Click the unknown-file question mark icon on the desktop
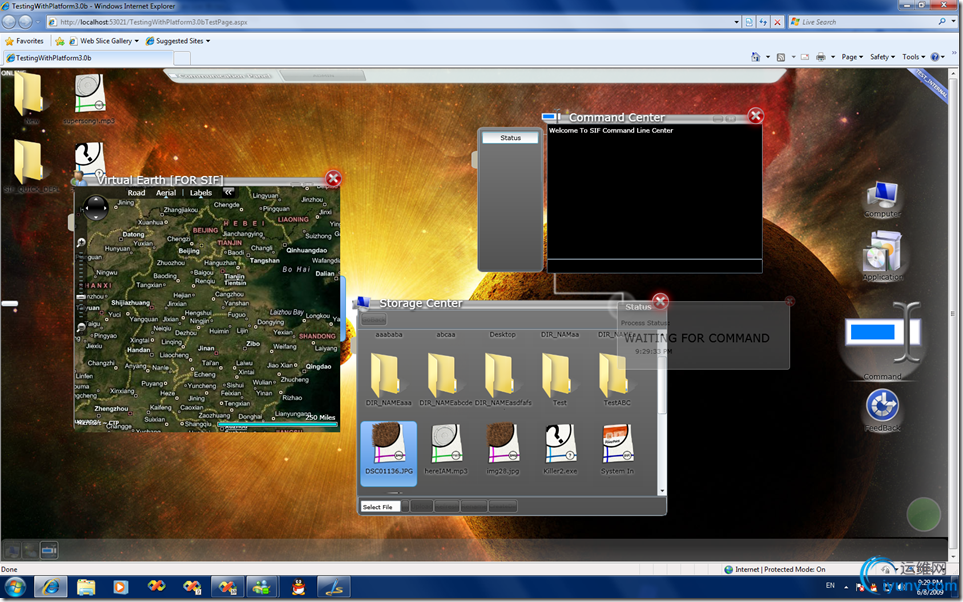The image size is (963, 602). pyautogui.click(x=90, y=158)
